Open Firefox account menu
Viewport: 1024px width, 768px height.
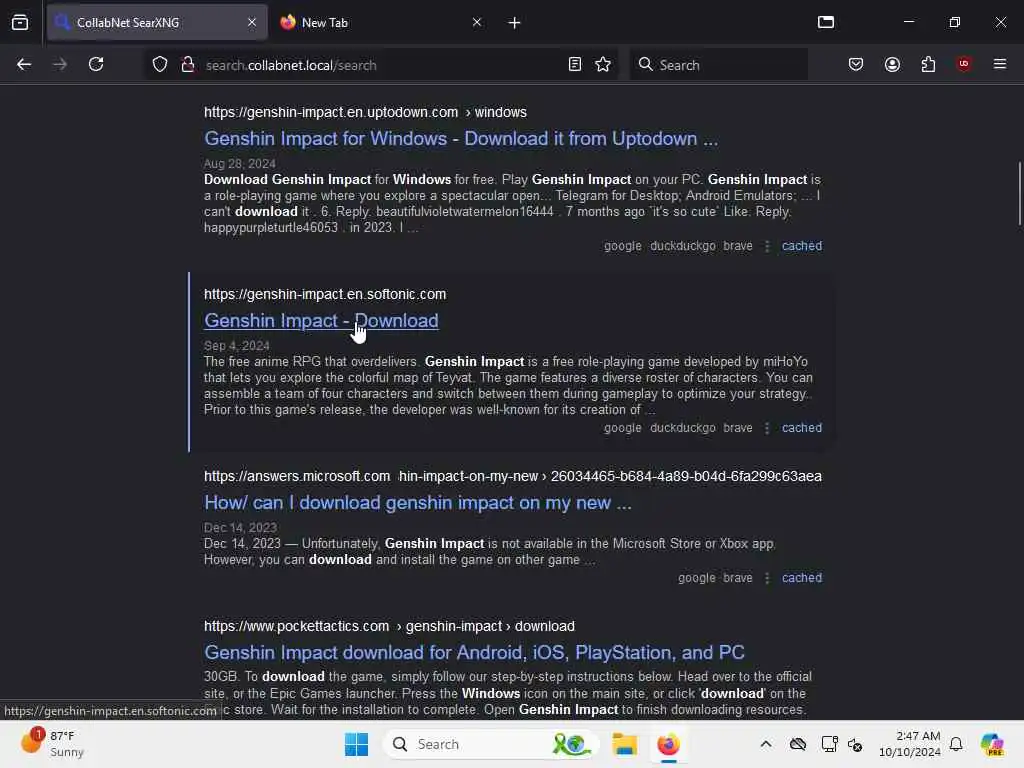(892, 64)
